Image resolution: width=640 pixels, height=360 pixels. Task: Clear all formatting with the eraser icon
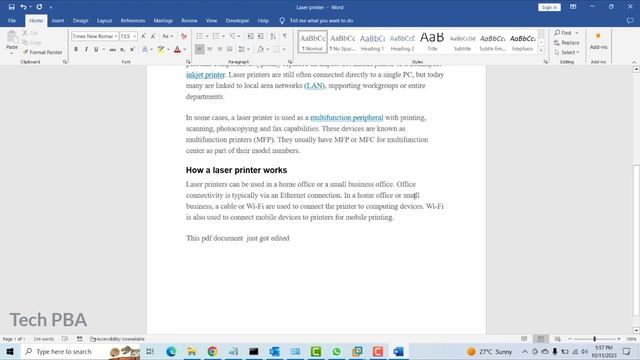click(x=184, y=36)
